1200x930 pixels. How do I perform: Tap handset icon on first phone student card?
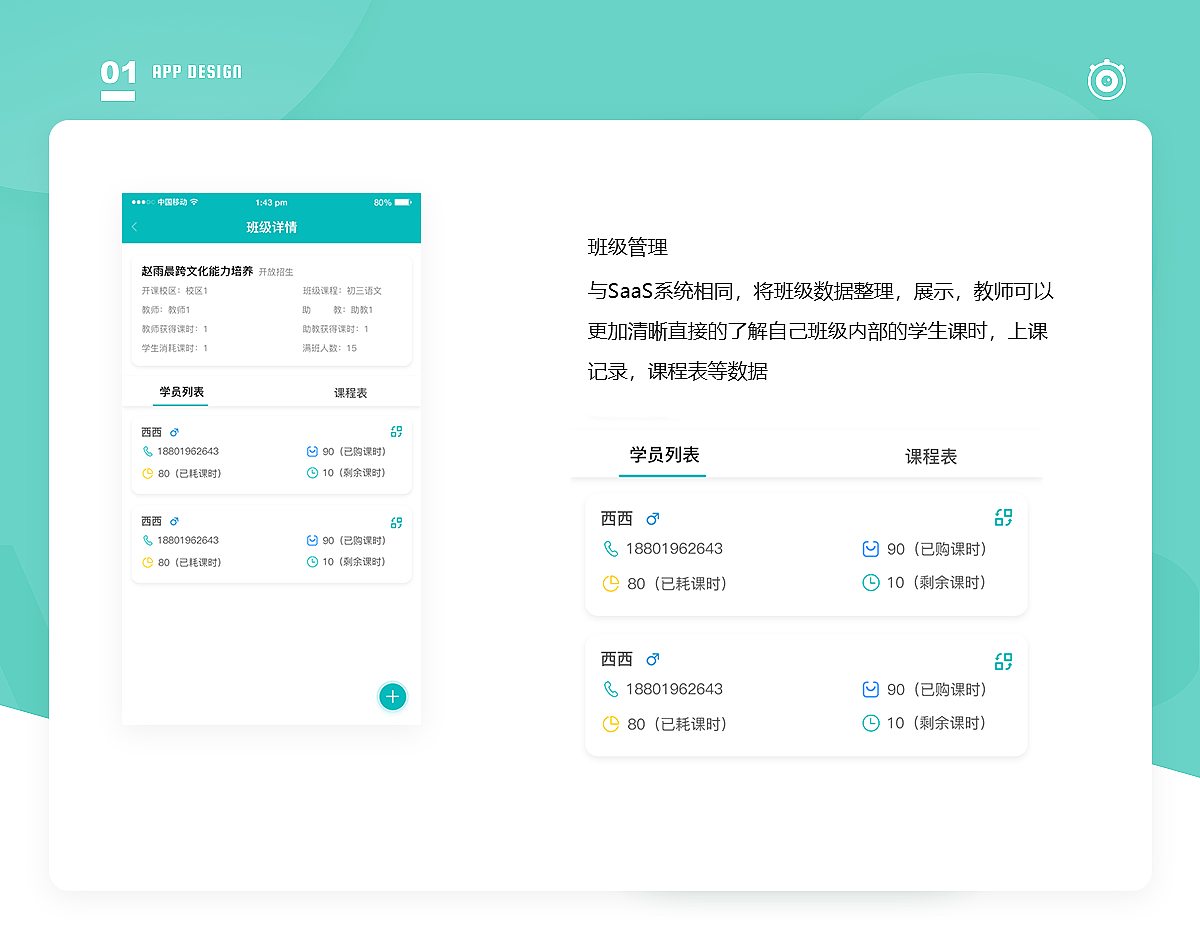(148, 452)
